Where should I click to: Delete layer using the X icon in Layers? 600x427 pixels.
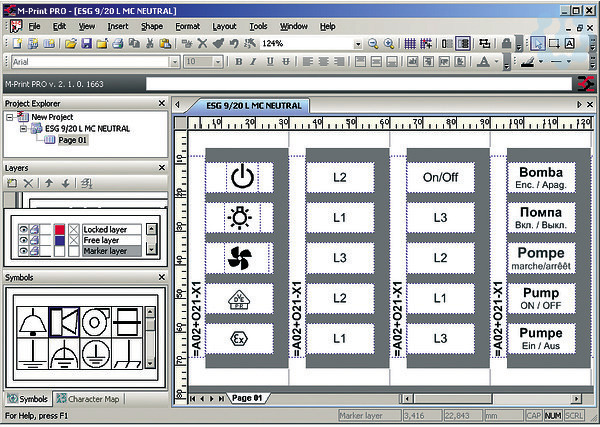(28, 184)
